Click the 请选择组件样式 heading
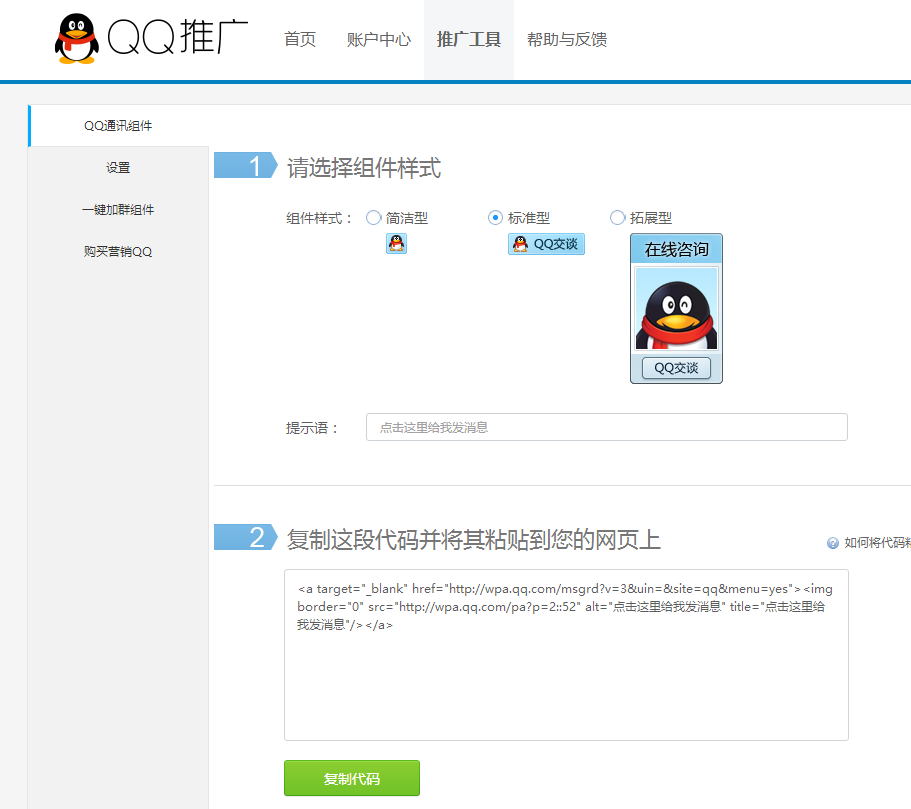 364,168
